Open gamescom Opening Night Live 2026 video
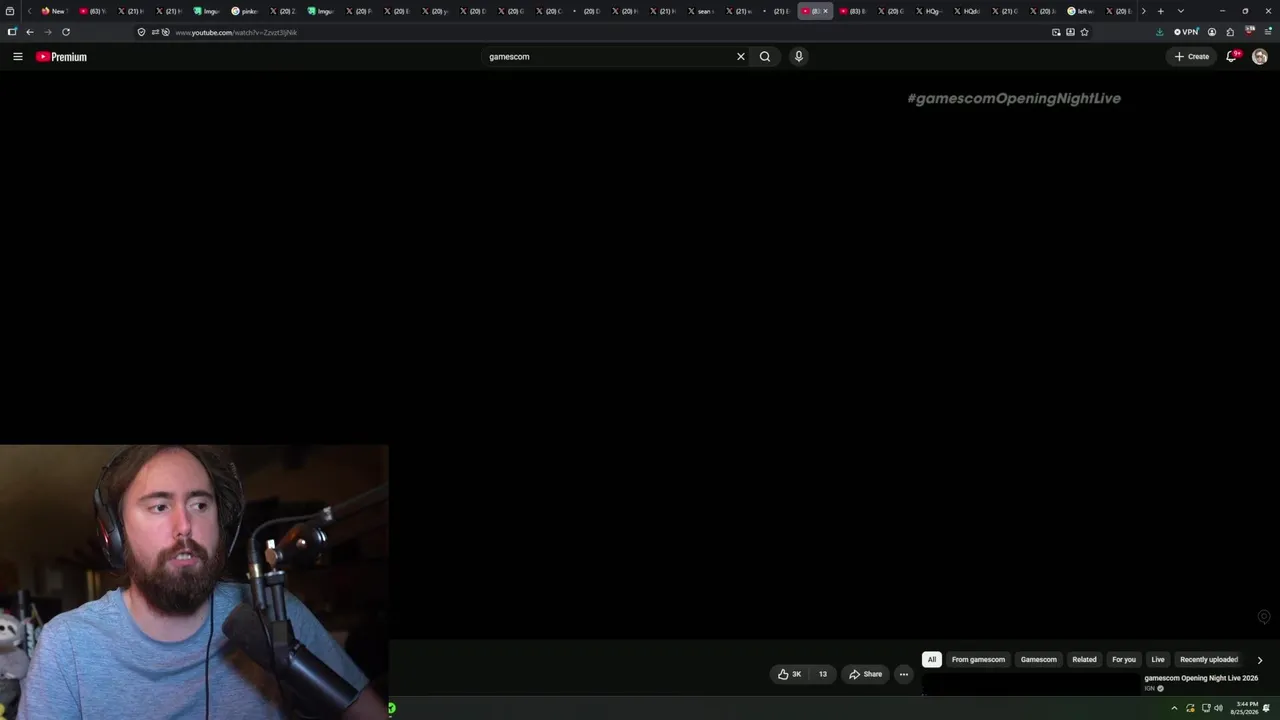 tap(1201, 678)
